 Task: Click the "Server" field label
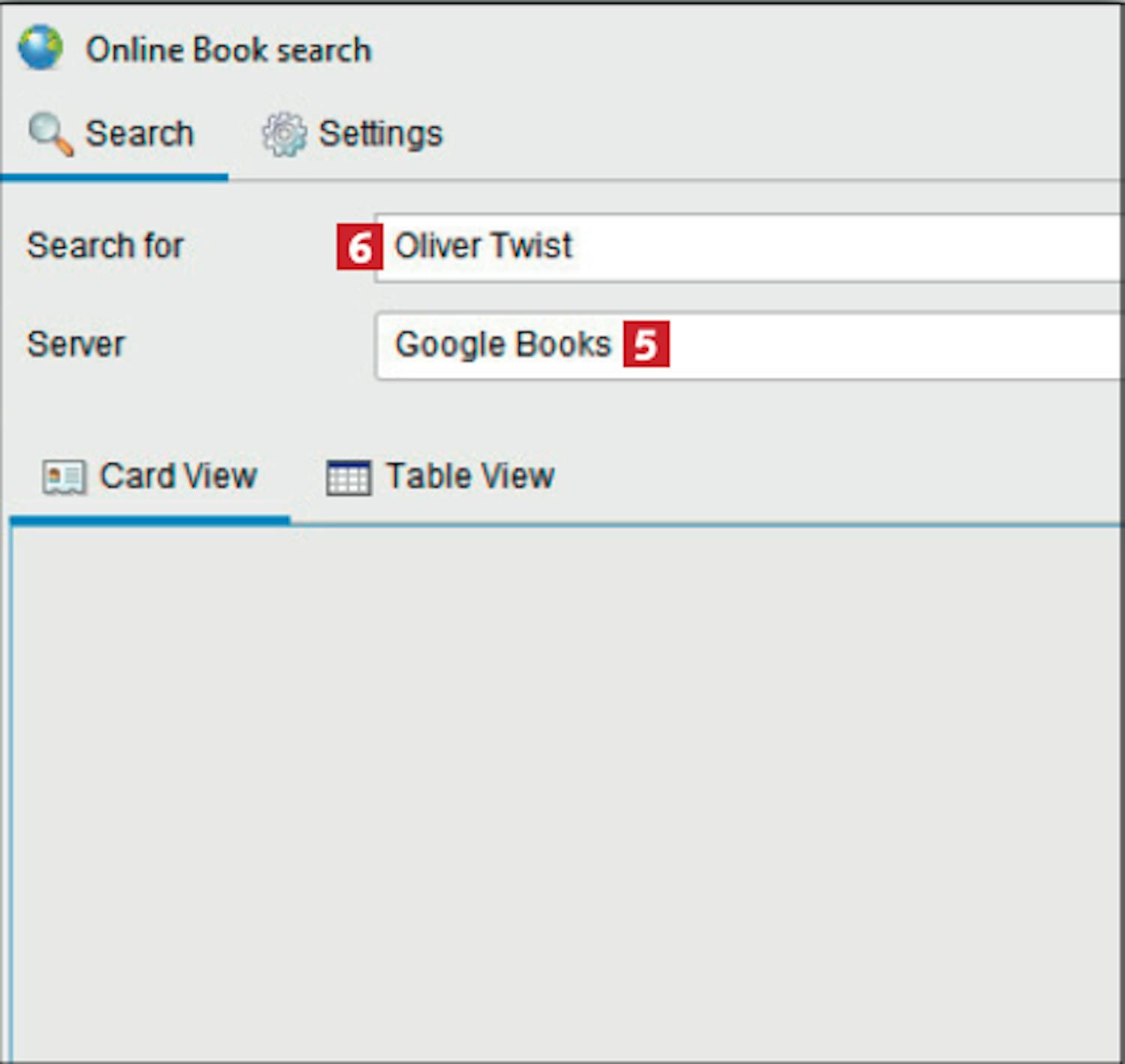pos(76,345)
